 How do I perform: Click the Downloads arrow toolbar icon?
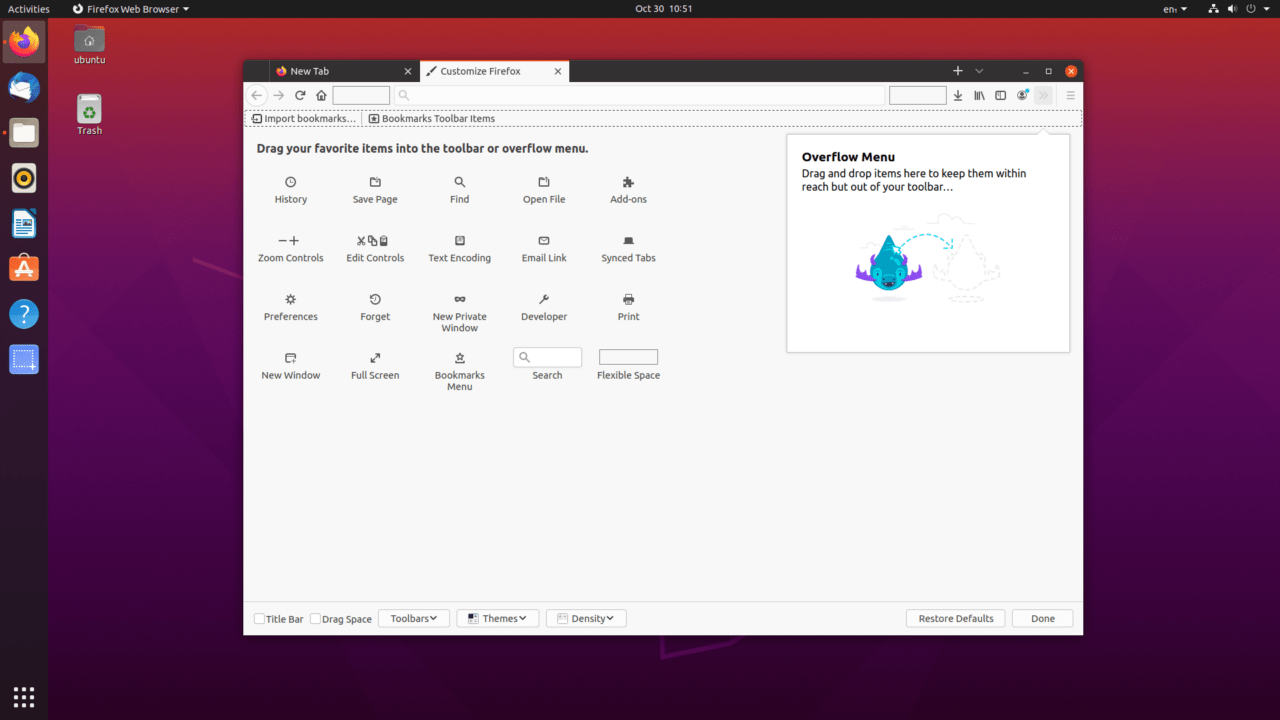pyautogui.click(x=958, y=95)
